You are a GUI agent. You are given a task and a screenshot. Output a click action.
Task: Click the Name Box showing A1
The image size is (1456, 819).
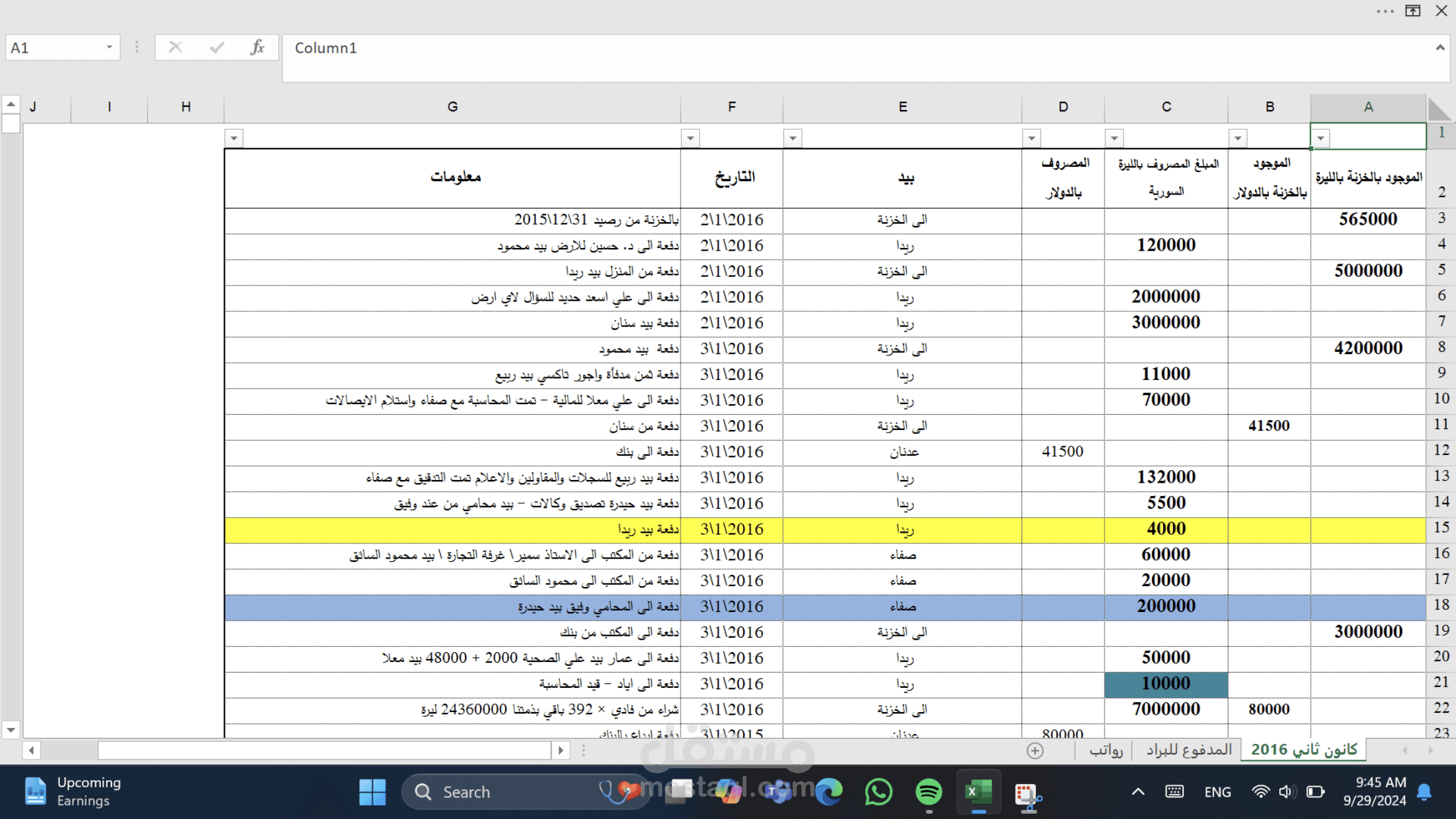click(63, 47)
